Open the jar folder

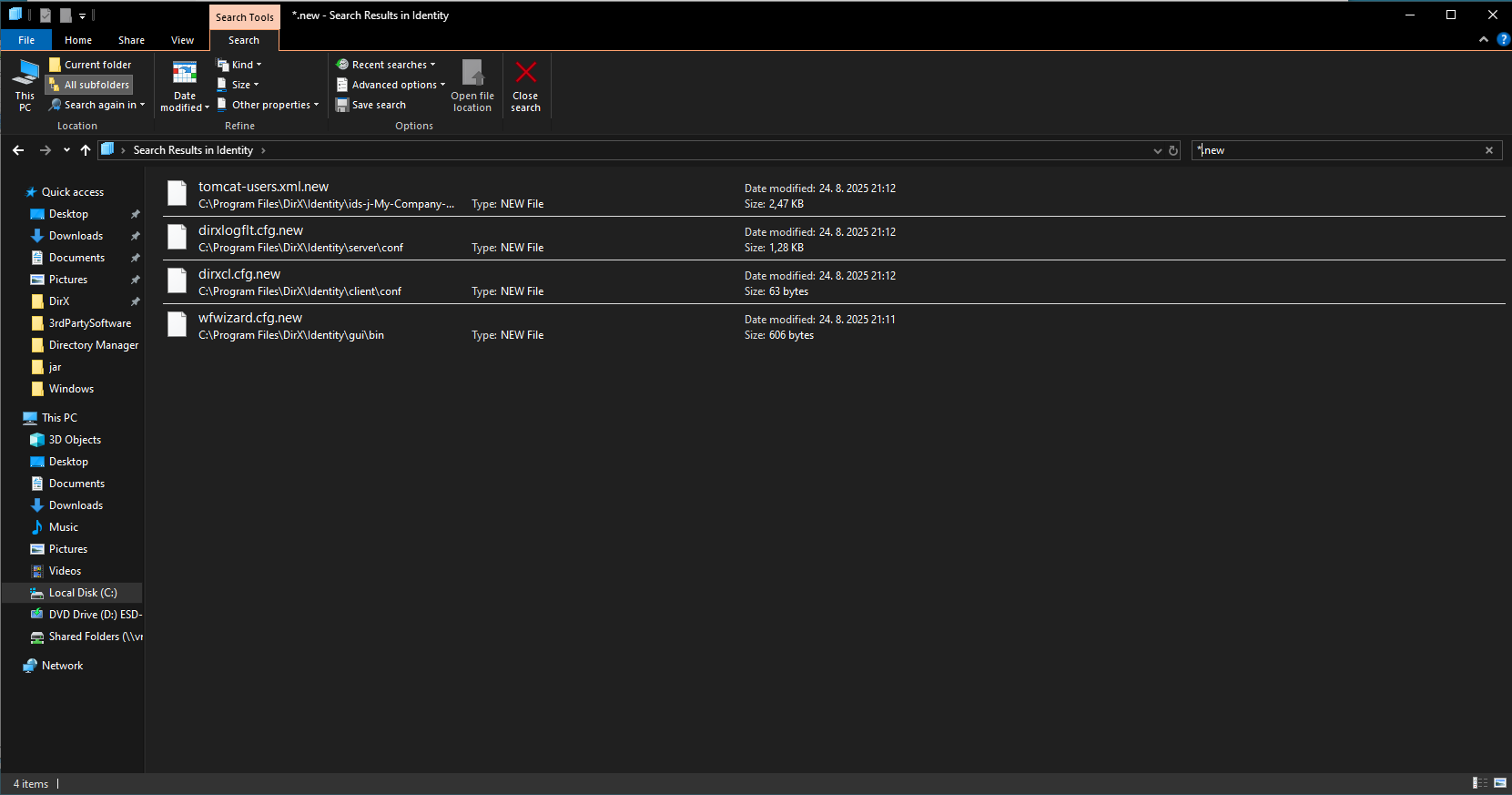click(x=55, y=367)
